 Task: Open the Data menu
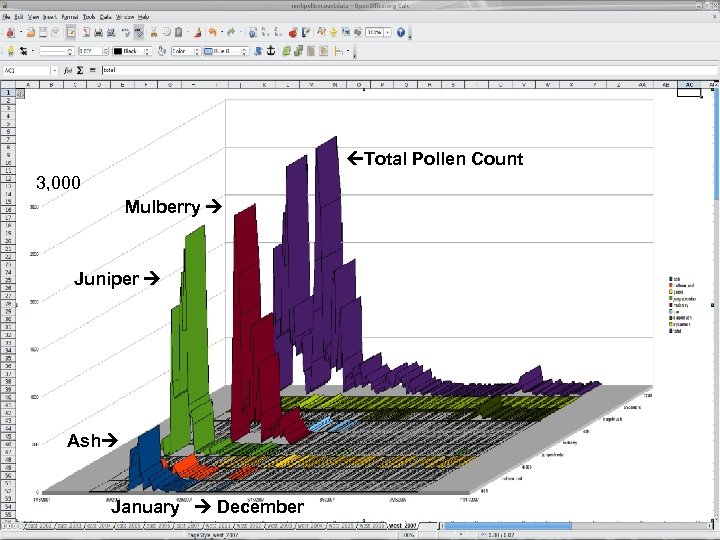click(106, 17)
